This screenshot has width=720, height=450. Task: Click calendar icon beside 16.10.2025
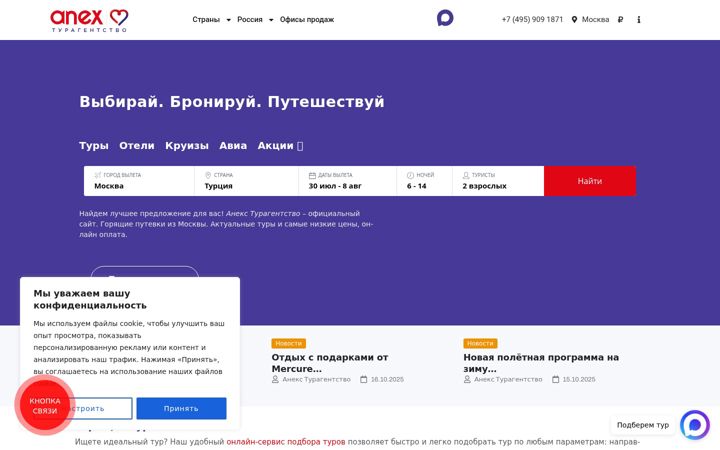point(364,379)
